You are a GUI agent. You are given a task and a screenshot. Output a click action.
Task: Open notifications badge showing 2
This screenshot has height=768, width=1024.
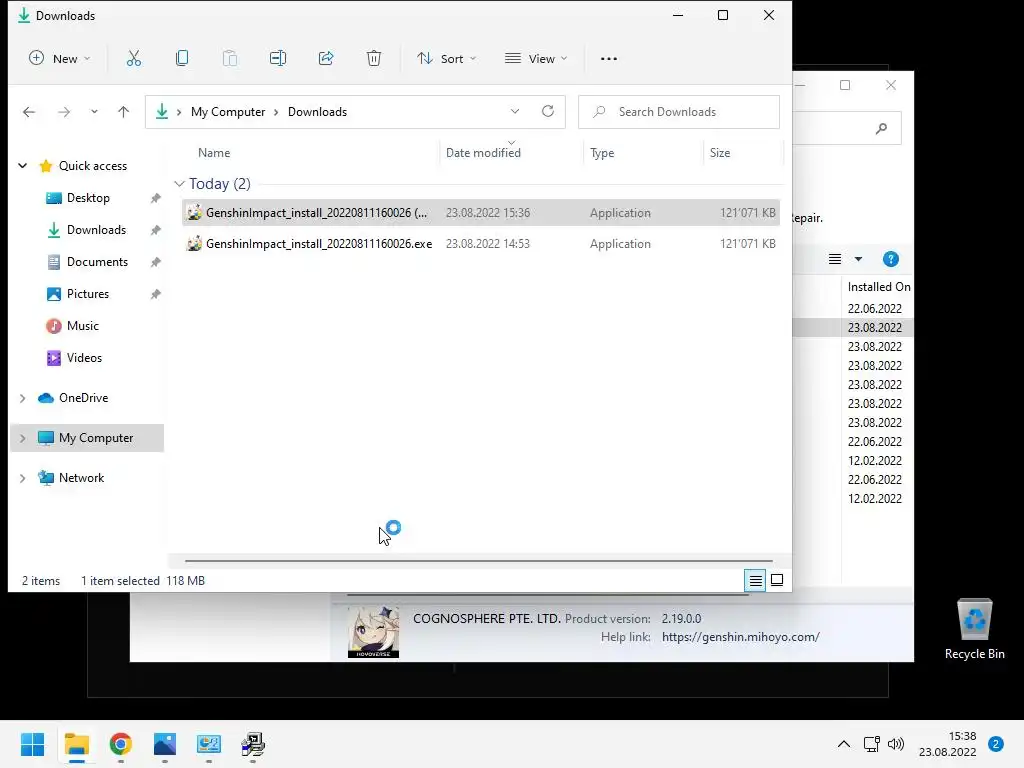996,744
